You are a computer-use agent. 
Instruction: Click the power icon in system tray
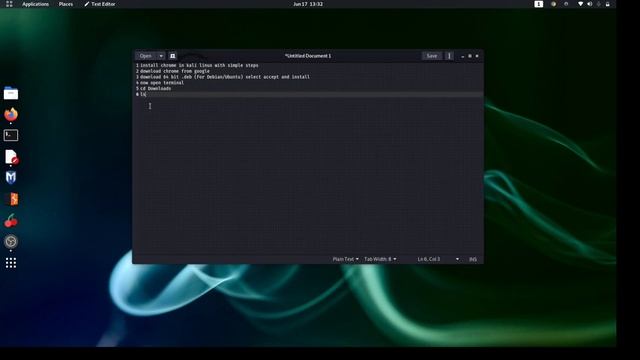click(x=608, y=4)
